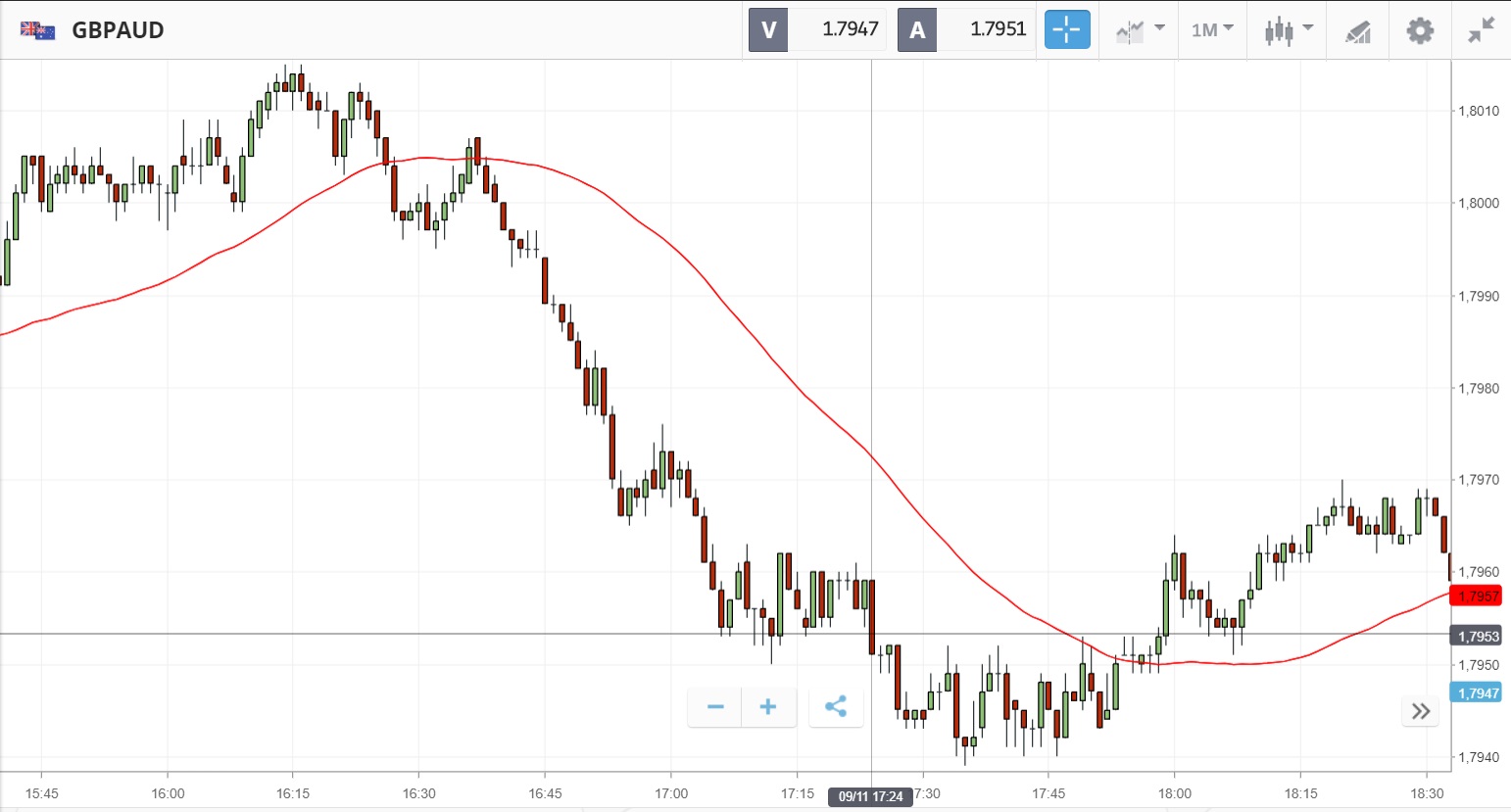Share the chart via share icon

[836, 707]
